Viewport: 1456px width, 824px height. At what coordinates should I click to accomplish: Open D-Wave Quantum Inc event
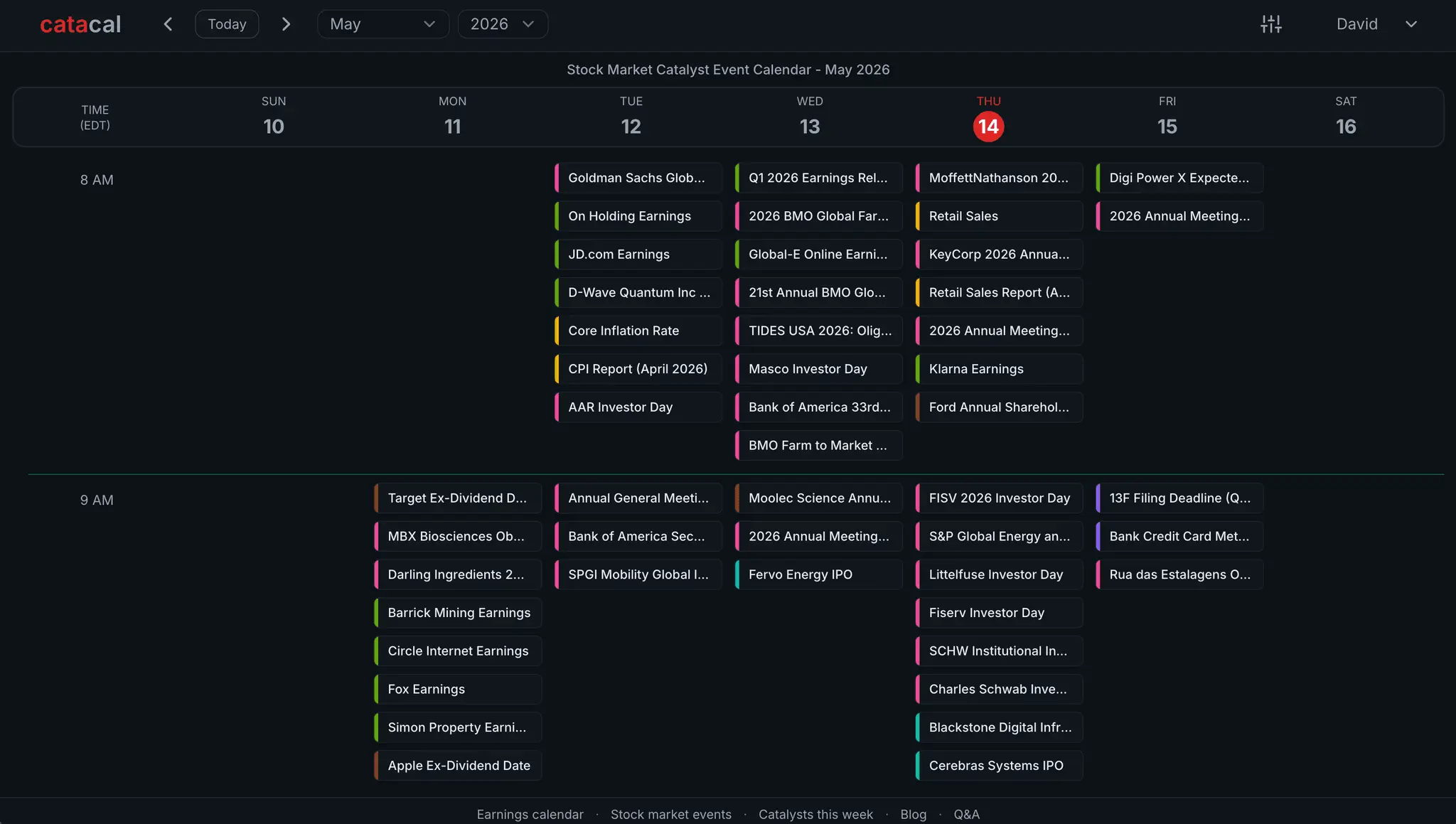tap(638, 292)
